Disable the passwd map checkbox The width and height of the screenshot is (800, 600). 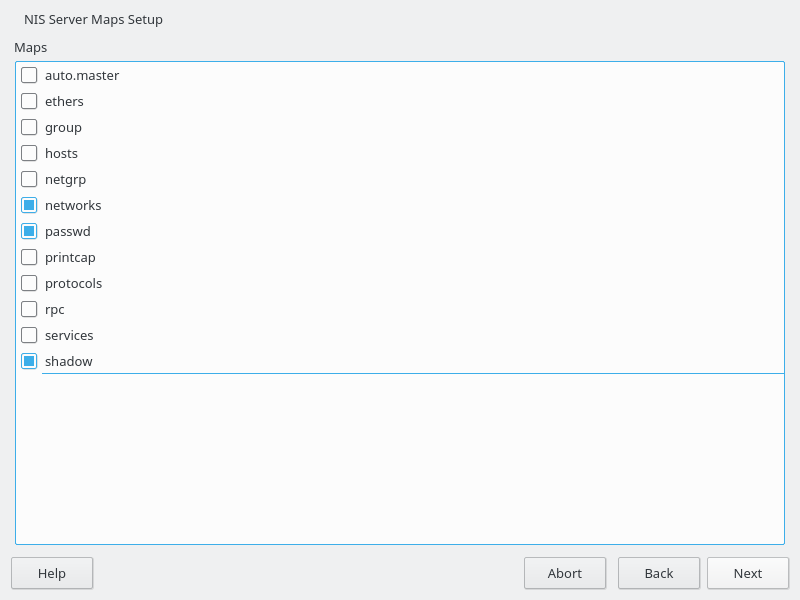(x=29, y=231)
